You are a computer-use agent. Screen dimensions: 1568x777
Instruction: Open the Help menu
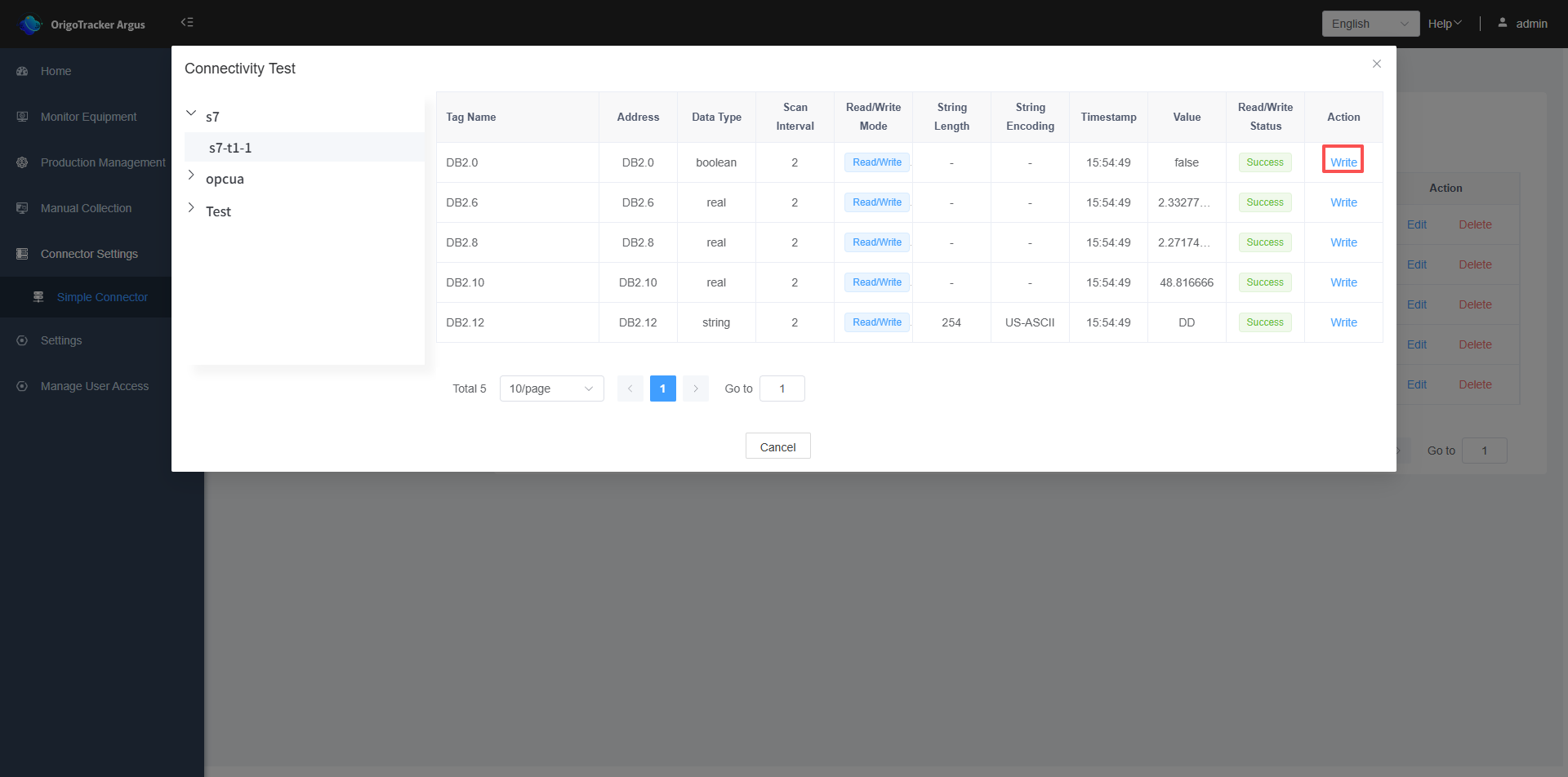(x=1444, y=24)
